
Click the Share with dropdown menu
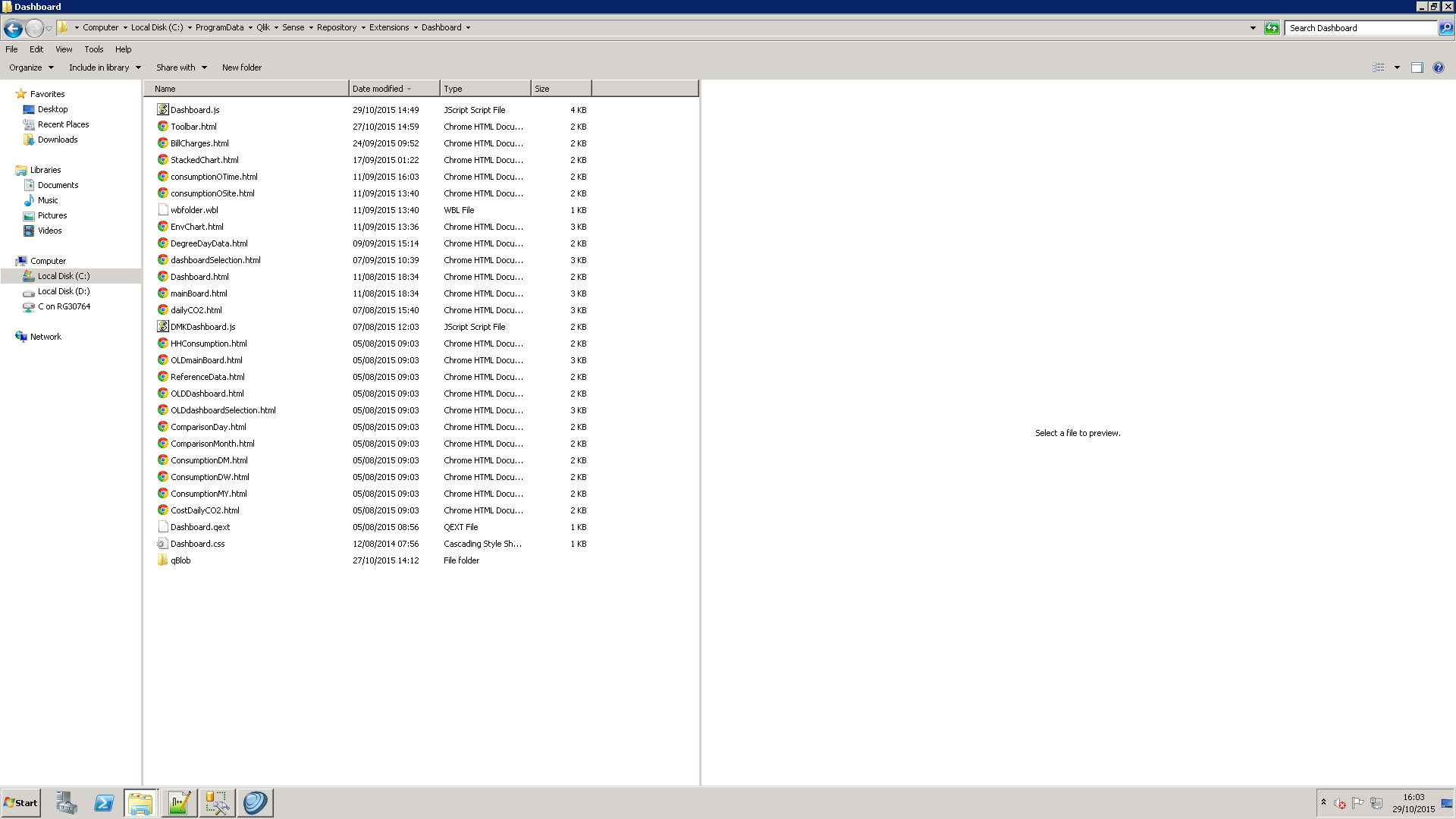tap(182, 67)
